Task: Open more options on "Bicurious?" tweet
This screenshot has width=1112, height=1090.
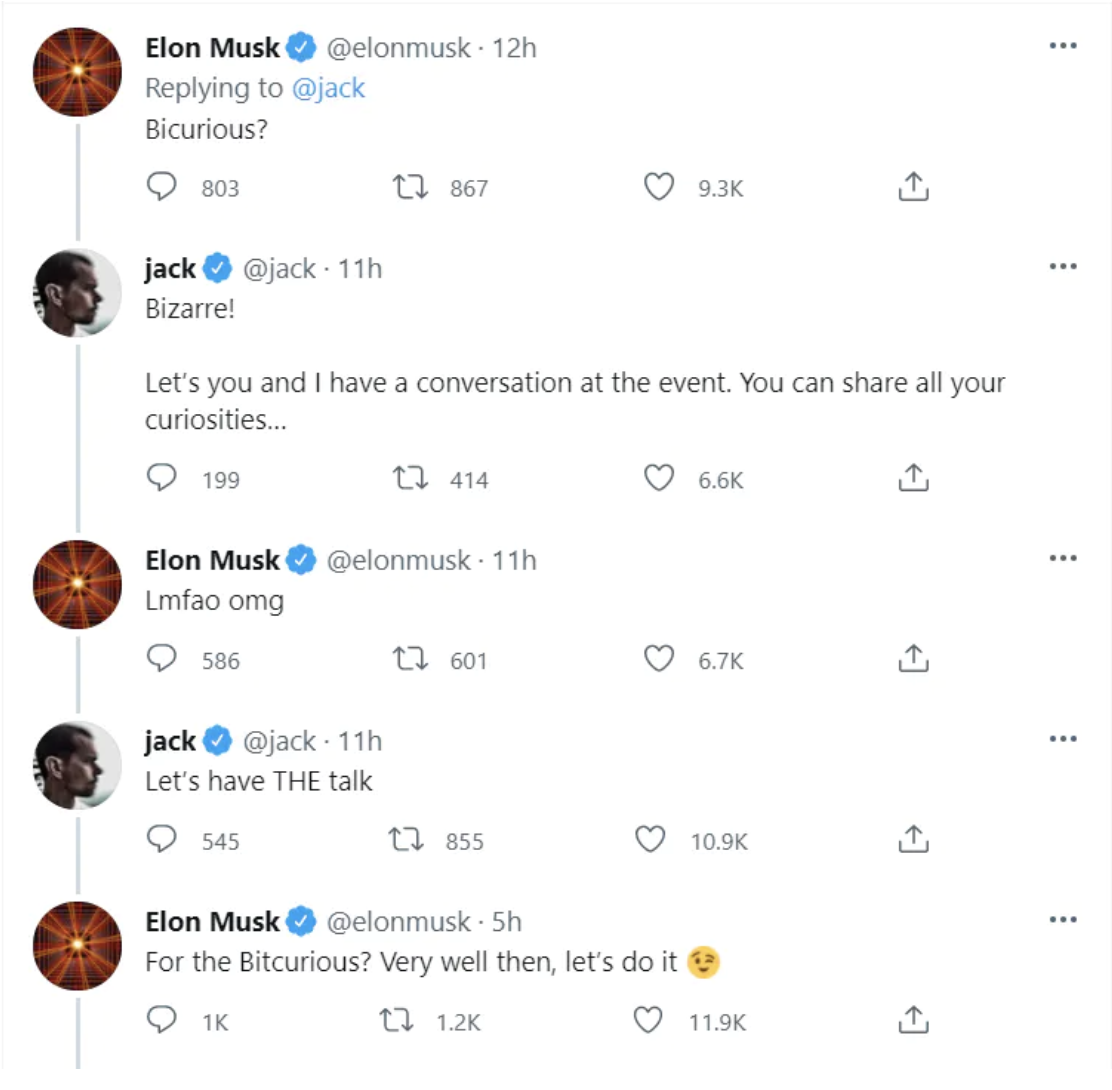Action: click(x=1063, y=46)
